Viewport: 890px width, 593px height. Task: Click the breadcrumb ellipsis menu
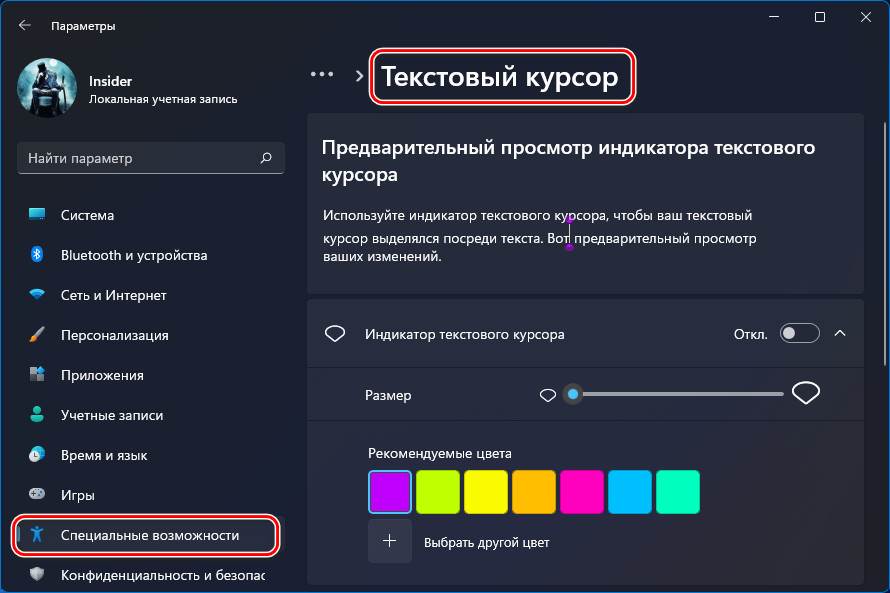coord(322,75)
